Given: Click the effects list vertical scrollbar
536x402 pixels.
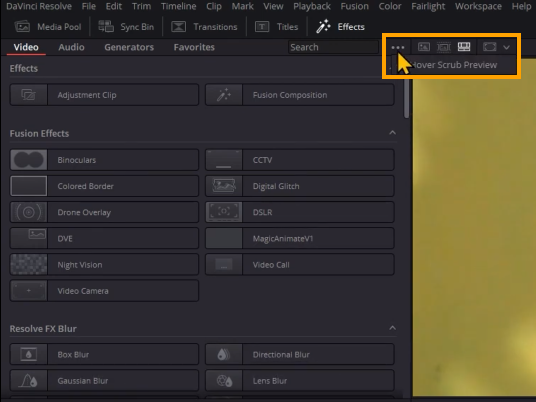Looking at the screenshot, I should 406,98.
